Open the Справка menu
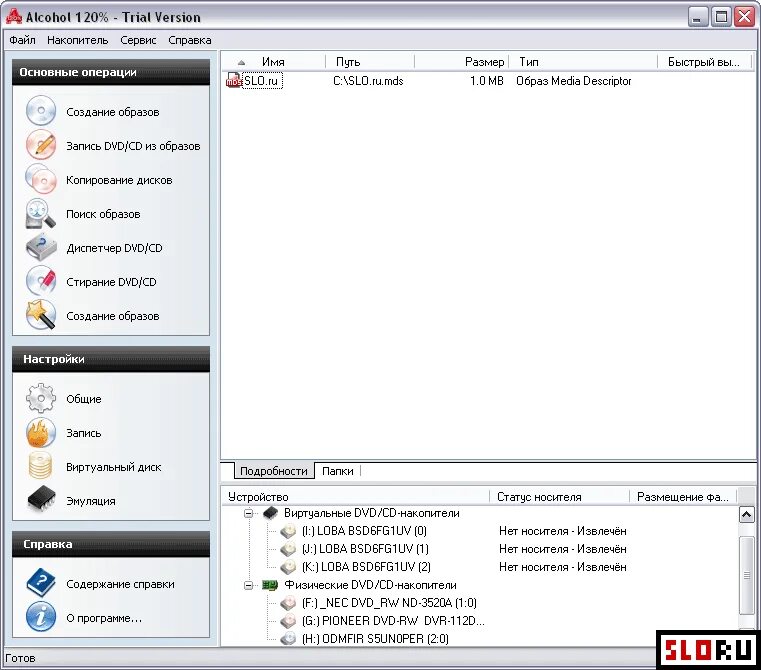761x670 pixels. tap(190, 40)
